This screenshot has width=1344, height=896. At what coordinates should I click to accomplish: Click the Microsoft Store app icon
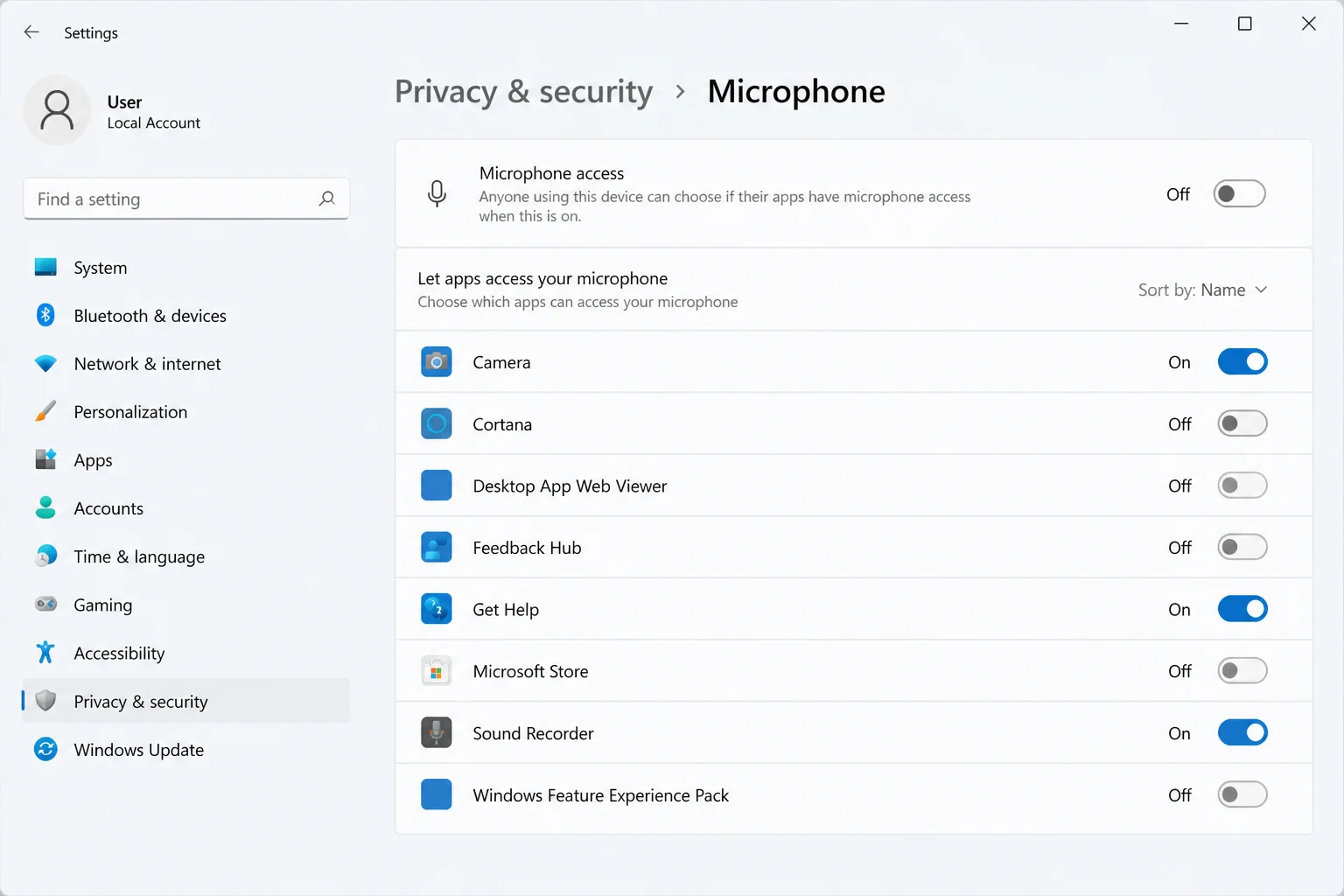tap(437, 671)
